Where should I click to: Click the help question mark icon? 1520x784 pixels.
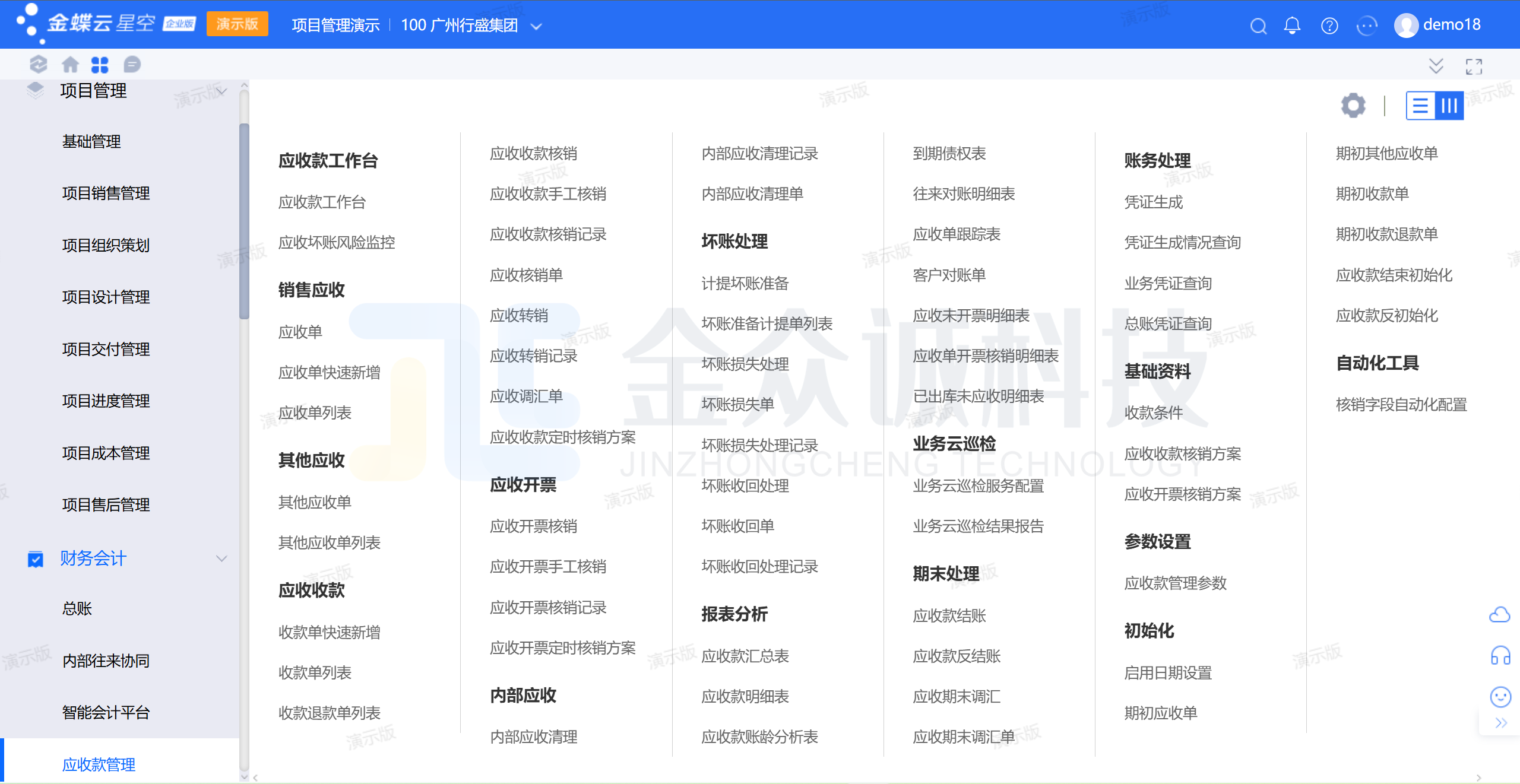(1329, 26)
